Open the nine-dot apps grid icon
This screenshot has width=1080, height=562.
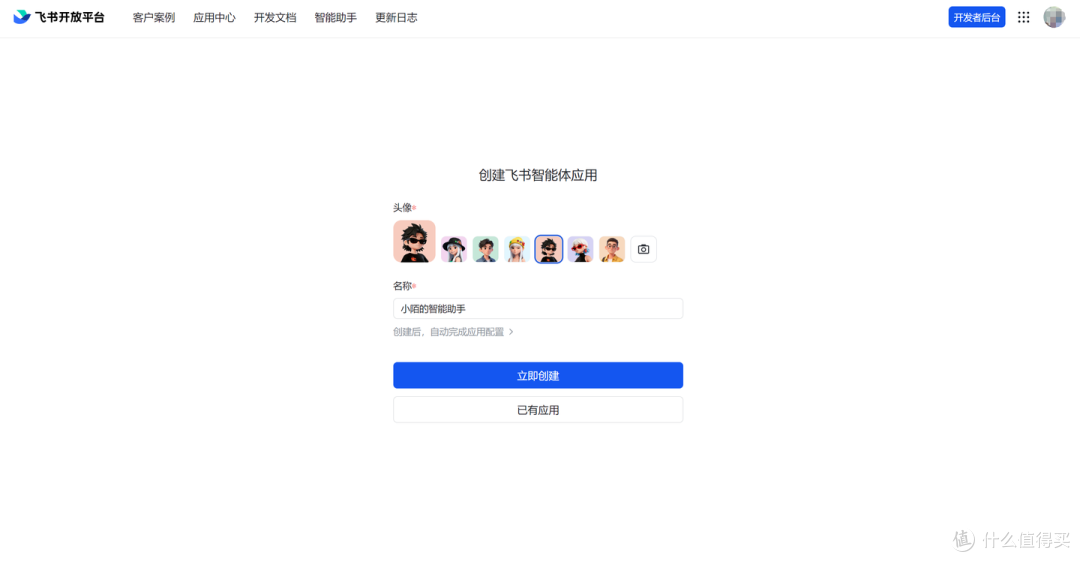[1024, 17]
